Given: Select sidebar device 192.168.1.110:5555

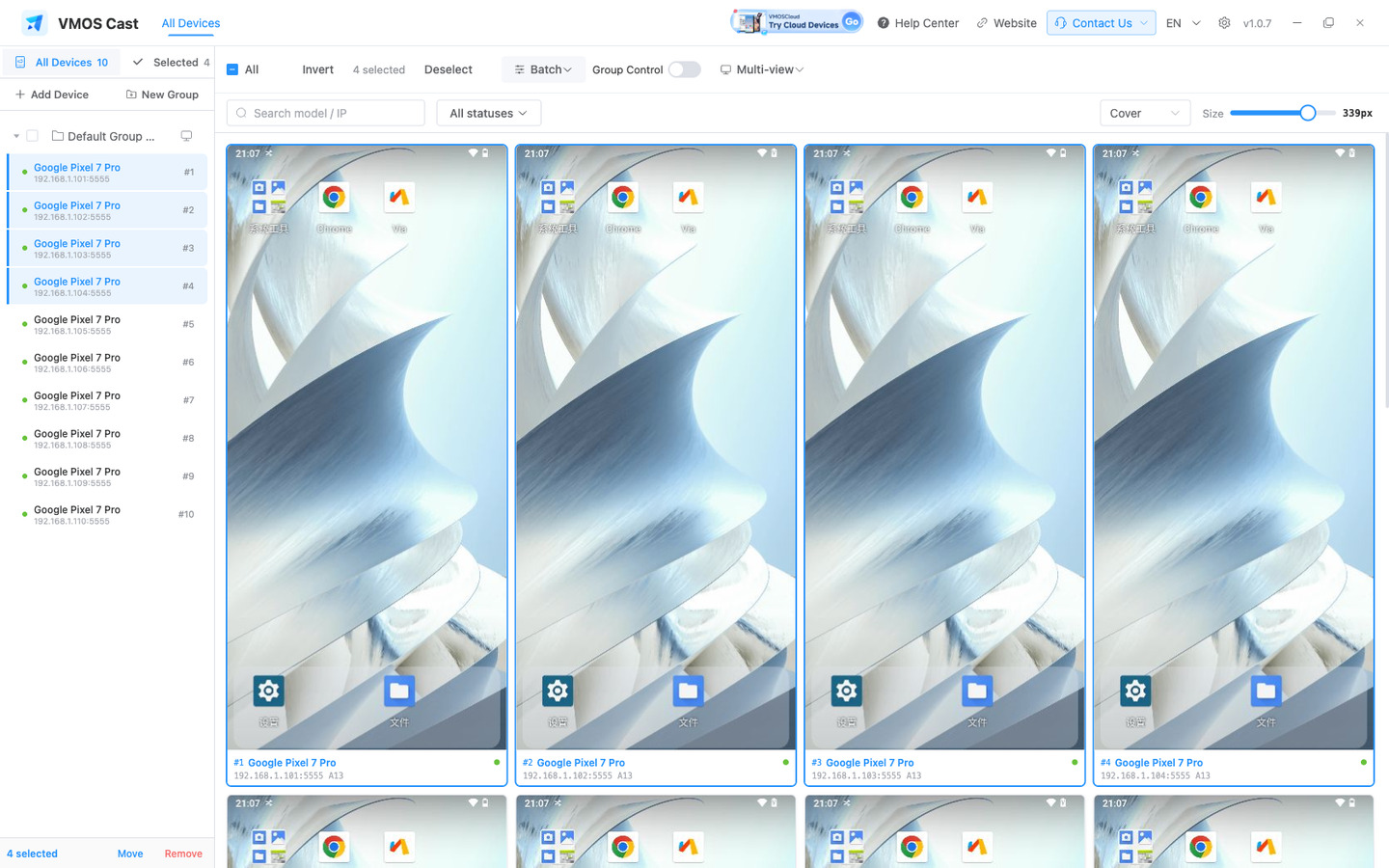Looking at the screenshot, I should pyautogui.click(x=107, y=515).
